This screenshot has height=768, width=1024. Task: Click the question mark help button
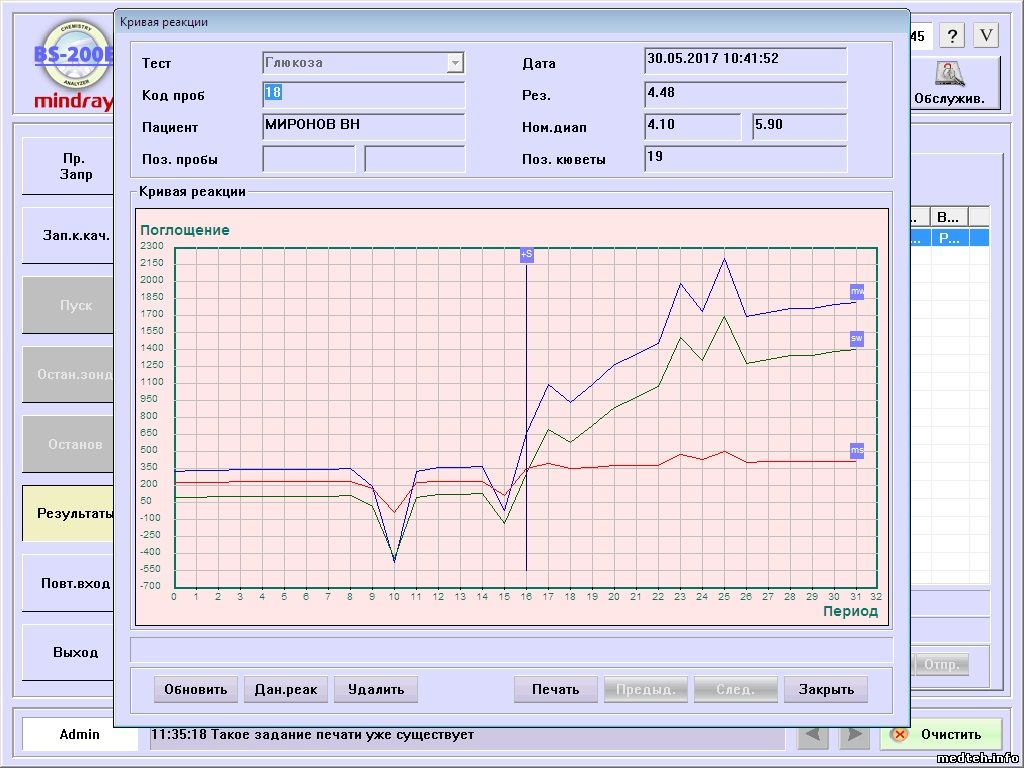951,36
